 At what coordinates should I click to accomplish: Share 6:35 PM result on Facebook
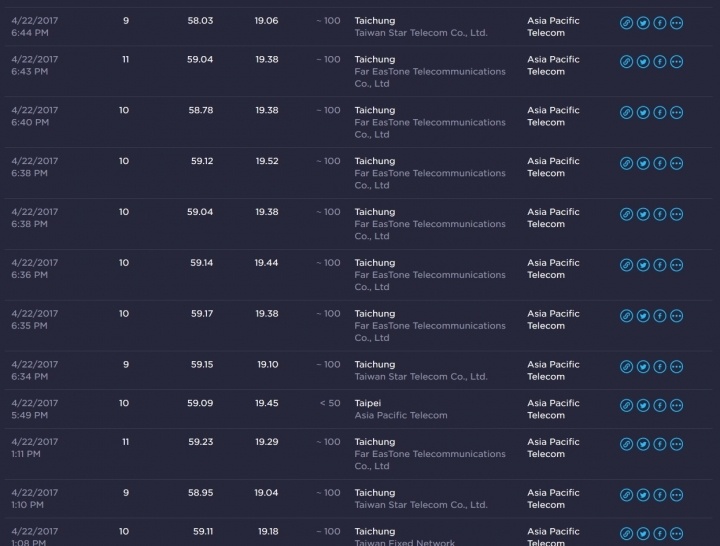tap(660, 316)
